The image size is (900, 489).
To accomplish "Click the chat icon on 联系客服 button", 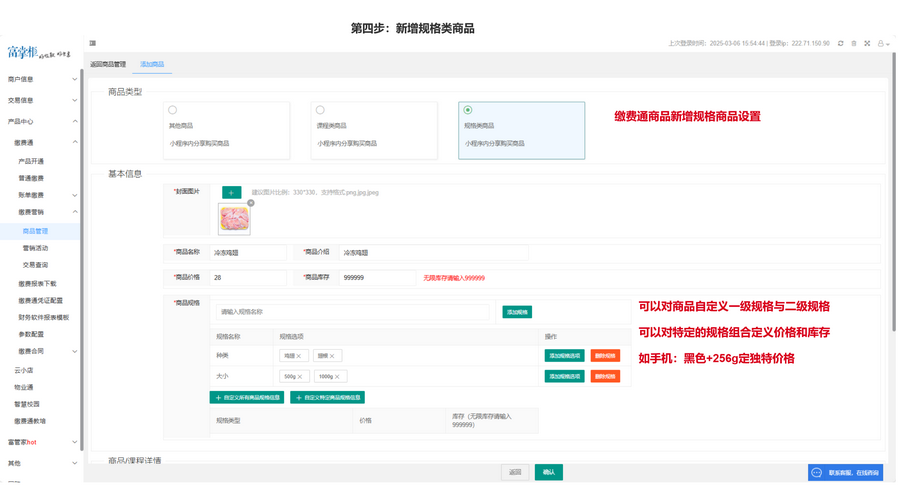I will click(817, 473).
